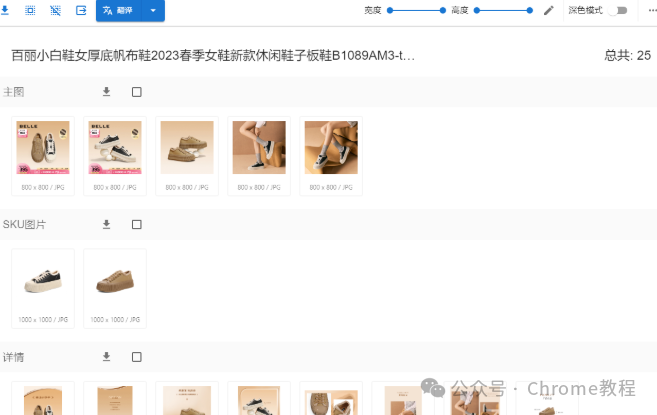The height and width of the screenshot is (415, 657).
Task: Select main image of stacked khaki shoes without banner
Action: (187, 148)
